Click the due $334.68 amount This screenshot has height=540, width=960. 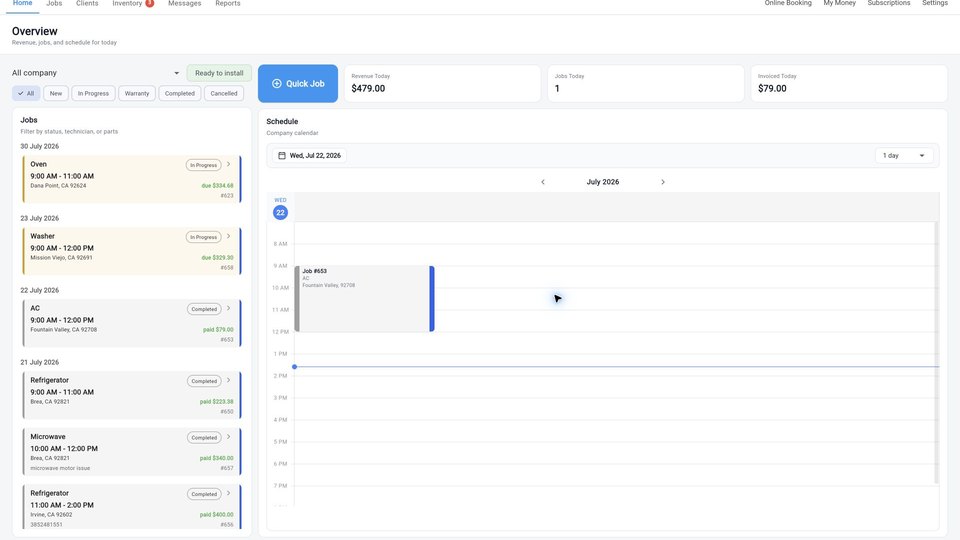(x=217, y=186)
